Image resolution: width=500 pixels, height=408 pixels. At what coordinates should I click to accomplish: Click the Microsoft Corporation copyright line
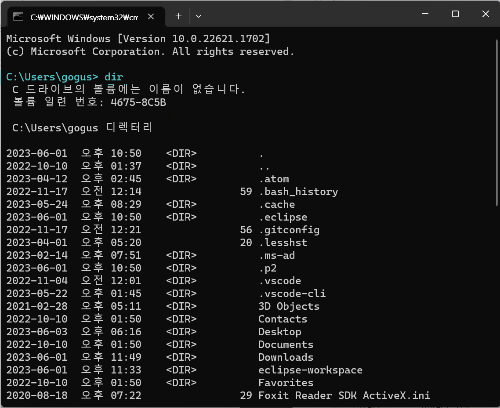[x=150, y=52]
